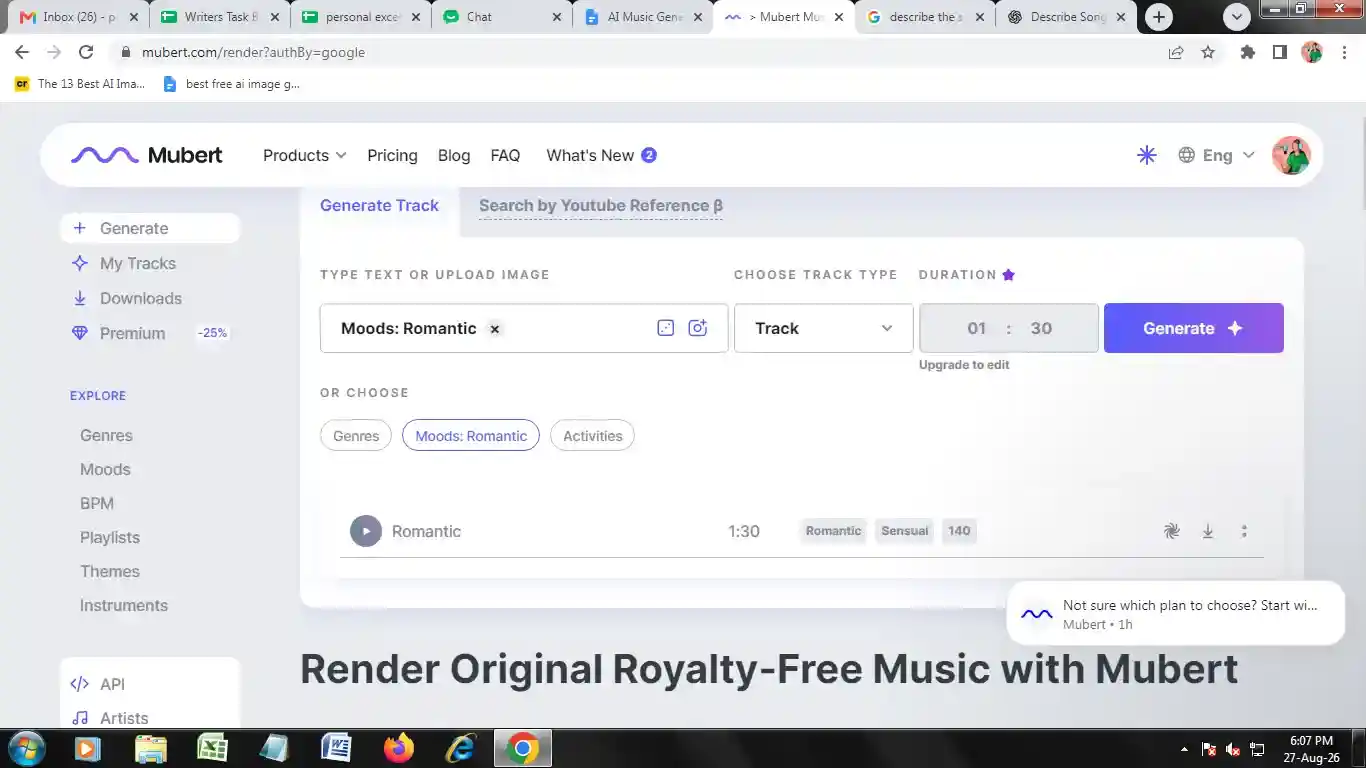View What's New updates
The image size is (1366, 768).
[x=601, y=155]
